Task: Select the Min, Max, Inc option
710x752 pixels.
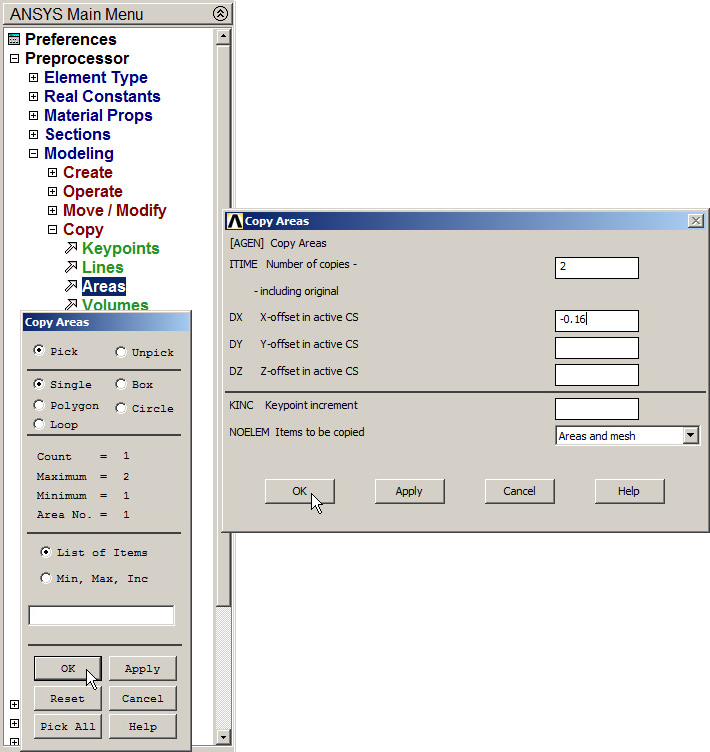Action: 46,578
